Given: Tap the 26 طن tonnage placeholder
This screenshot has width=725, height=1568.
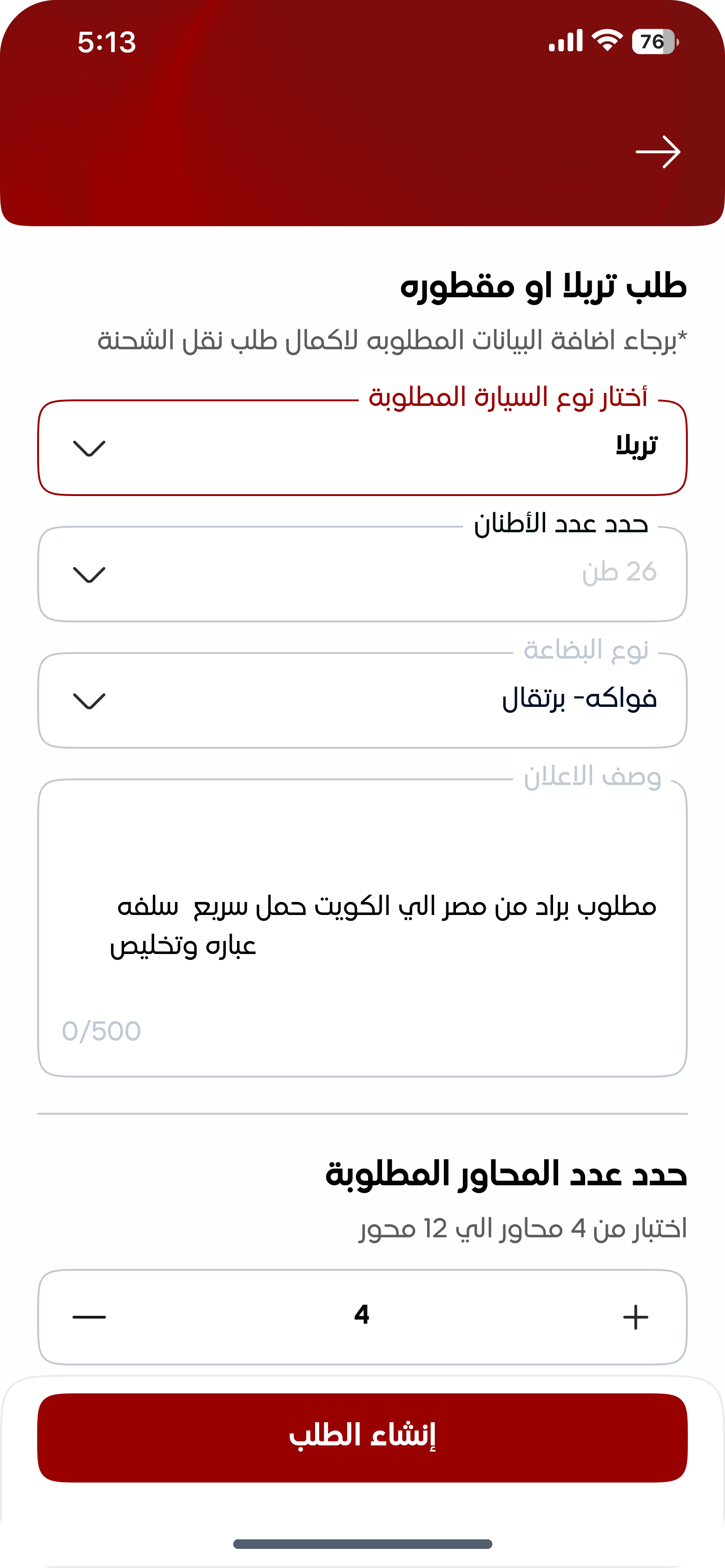Looking at the screenshot, I should click(x=619, y=572).
